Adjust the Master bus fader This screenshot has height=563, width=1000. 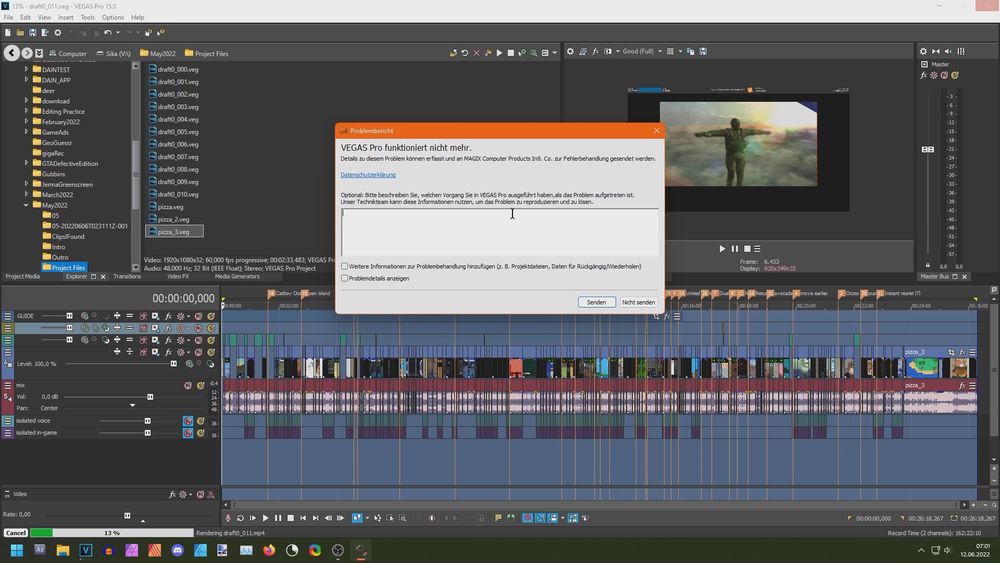coord(928,149)
